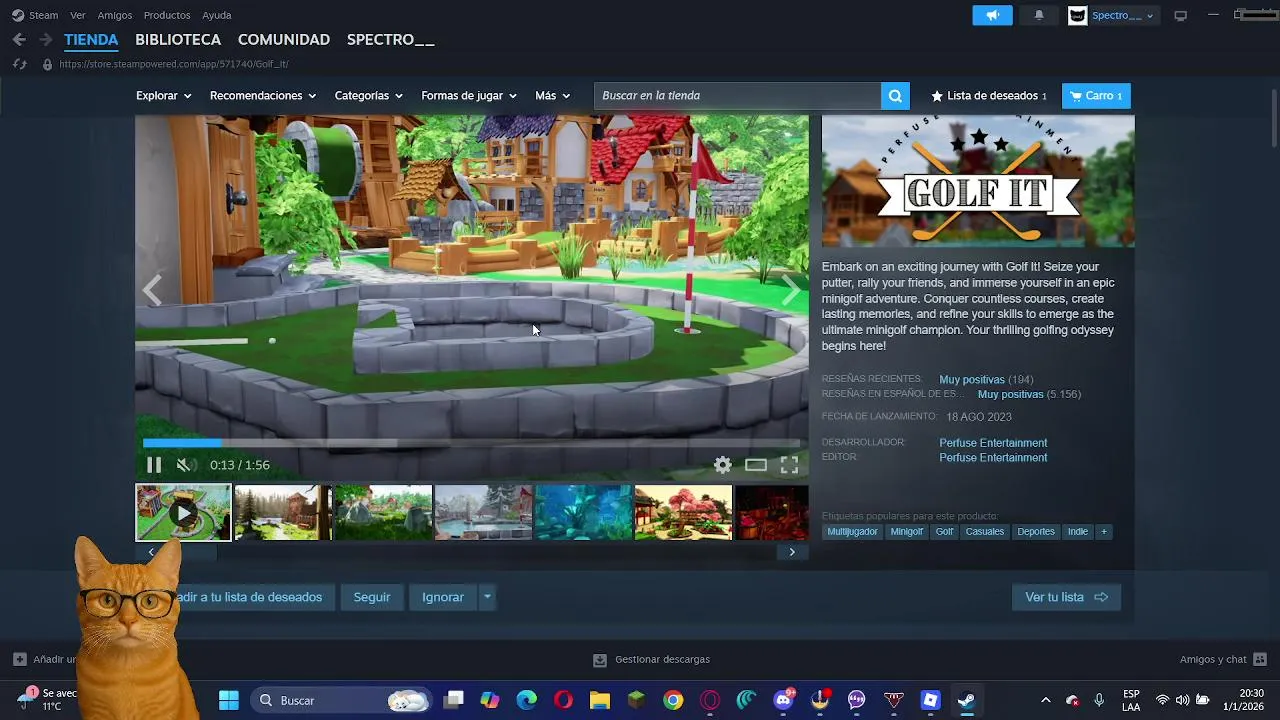Expand the Recomendaciones menu
This screenshot has height=720, width=1280.
point(263,96)
